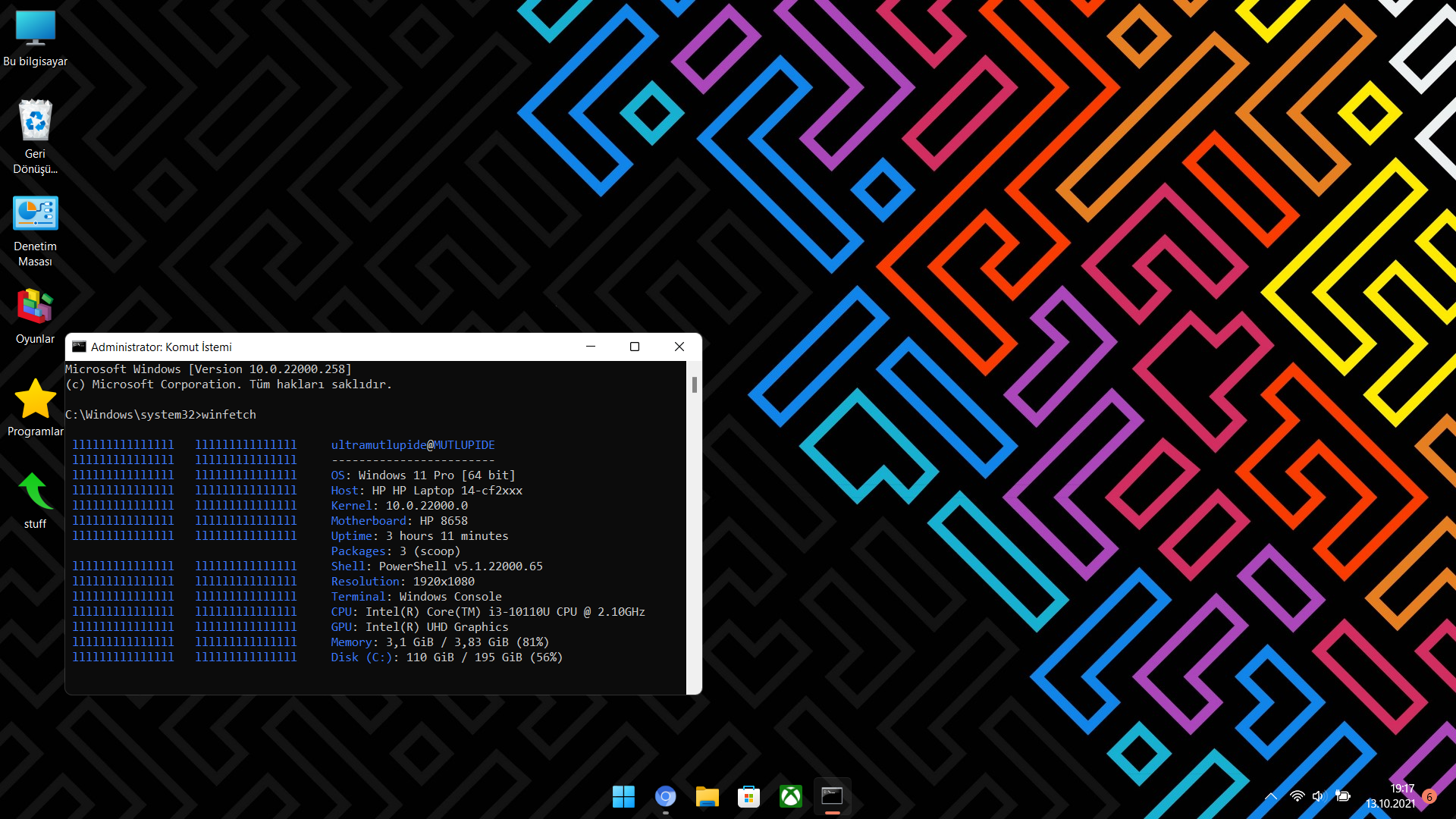Open the Oyunlar desktop shortcut
The image size is (1456, 819).
point(35,307)
